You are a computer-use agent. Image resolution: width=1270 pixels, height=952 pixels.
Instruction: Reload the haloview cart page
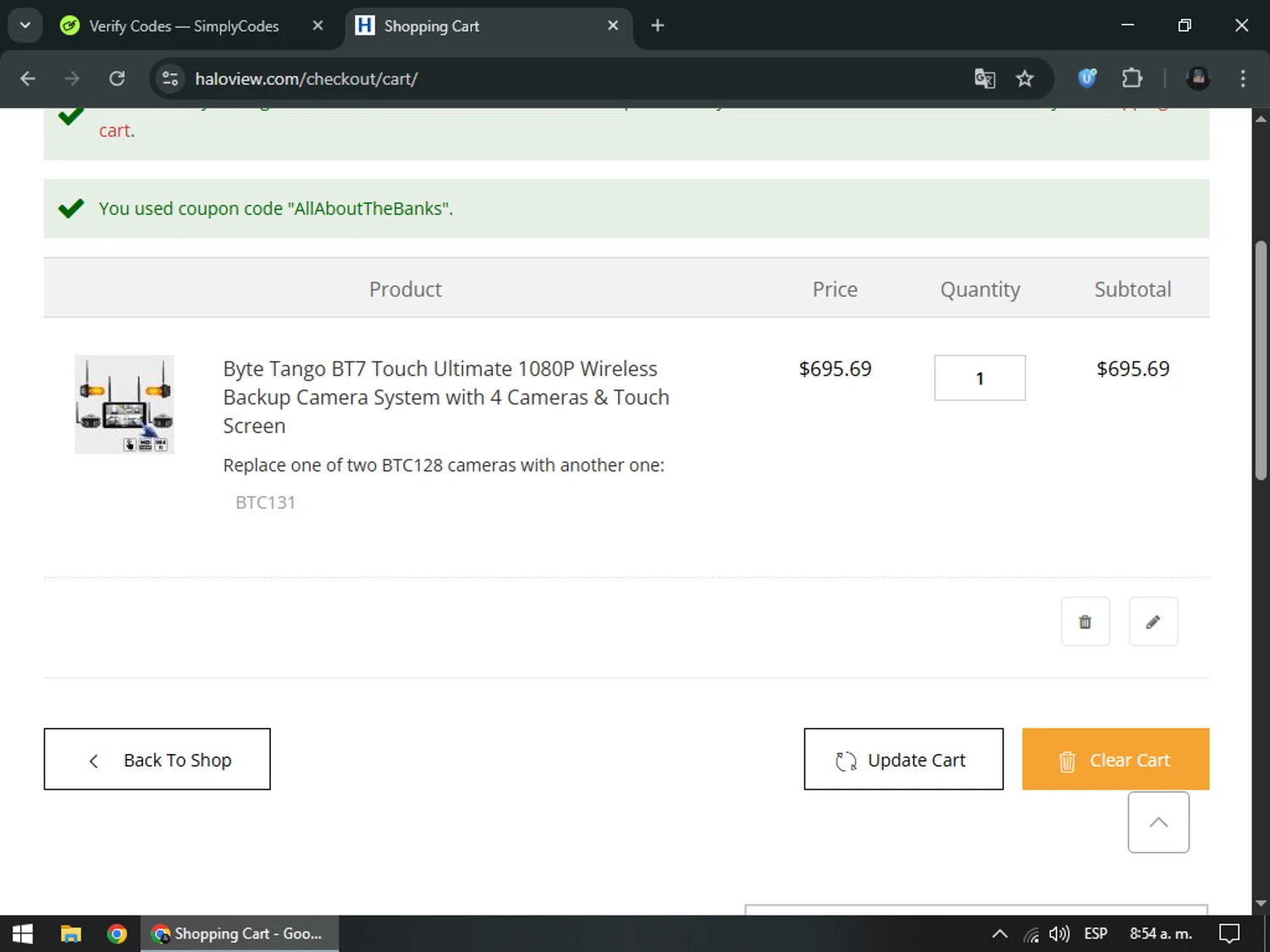(117, 79)
